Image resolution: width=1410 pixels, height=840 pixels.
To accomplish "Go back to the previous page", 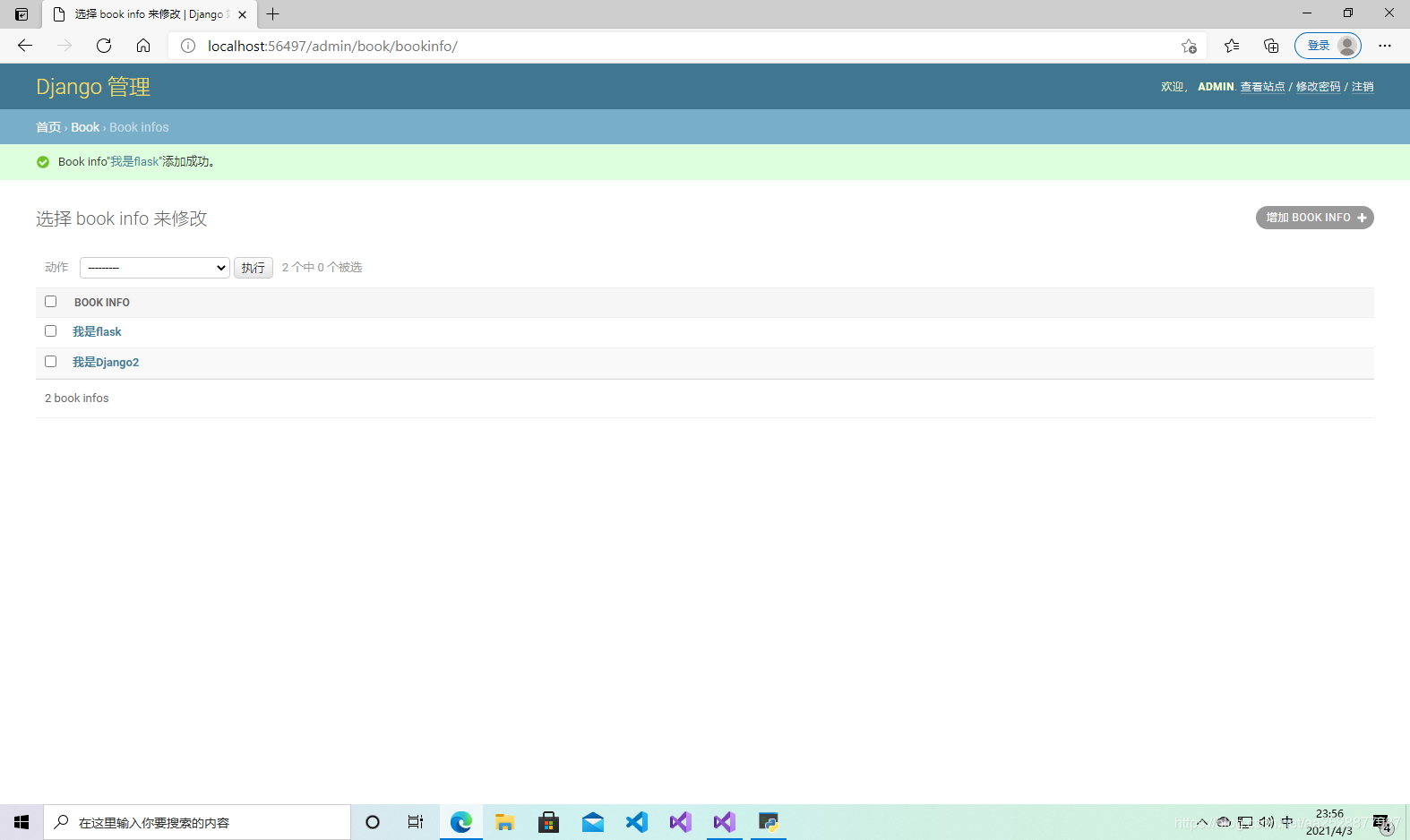I will point(25,46).
